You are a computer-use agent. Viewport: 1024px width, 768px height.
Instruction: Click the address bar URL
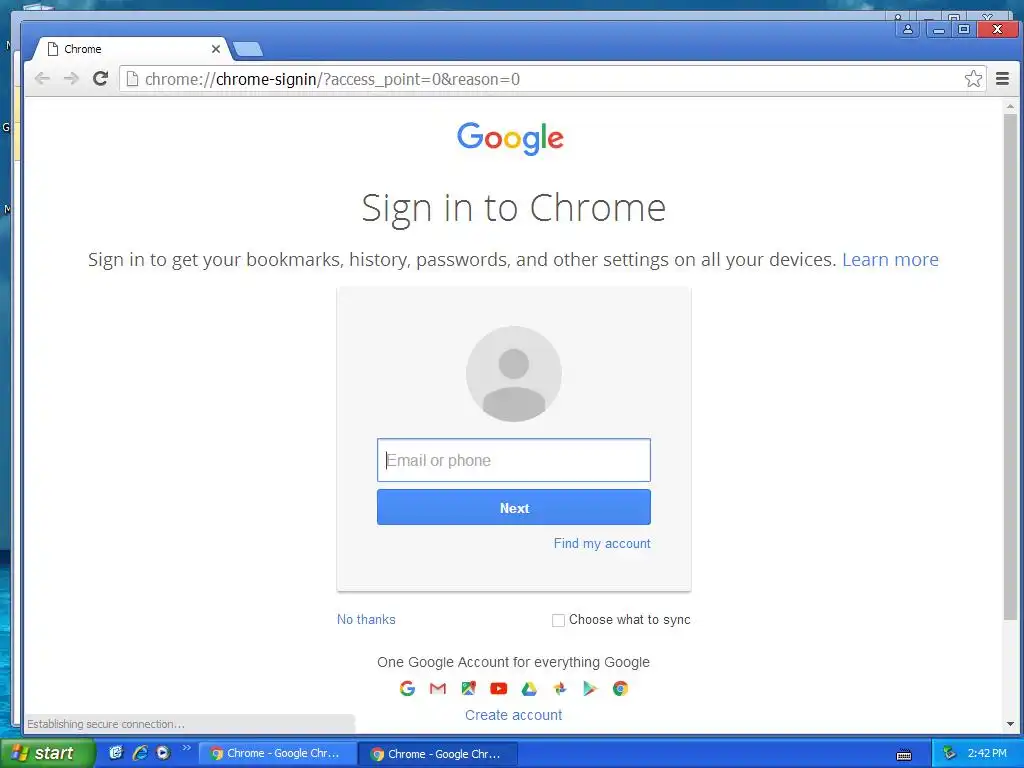332,79
